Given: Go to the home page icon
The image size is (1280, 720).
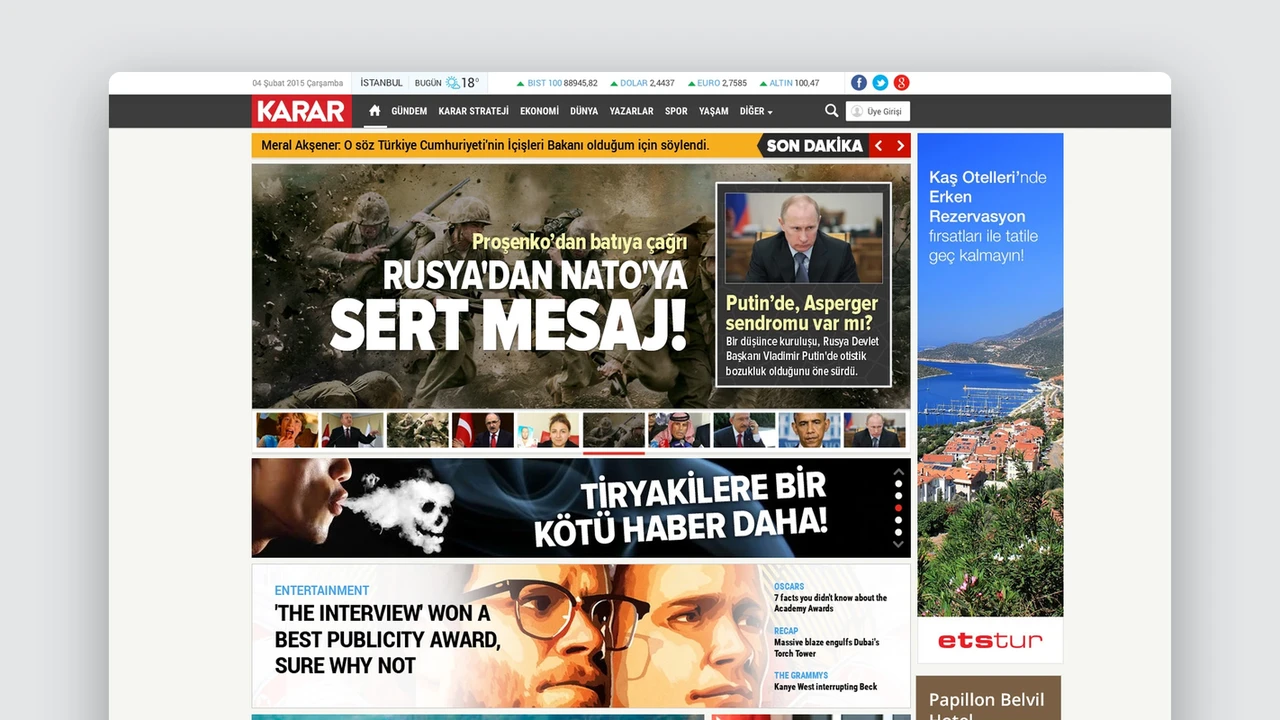Looking at the screenshot, I should pyautogui.click(x=375, y=111).
